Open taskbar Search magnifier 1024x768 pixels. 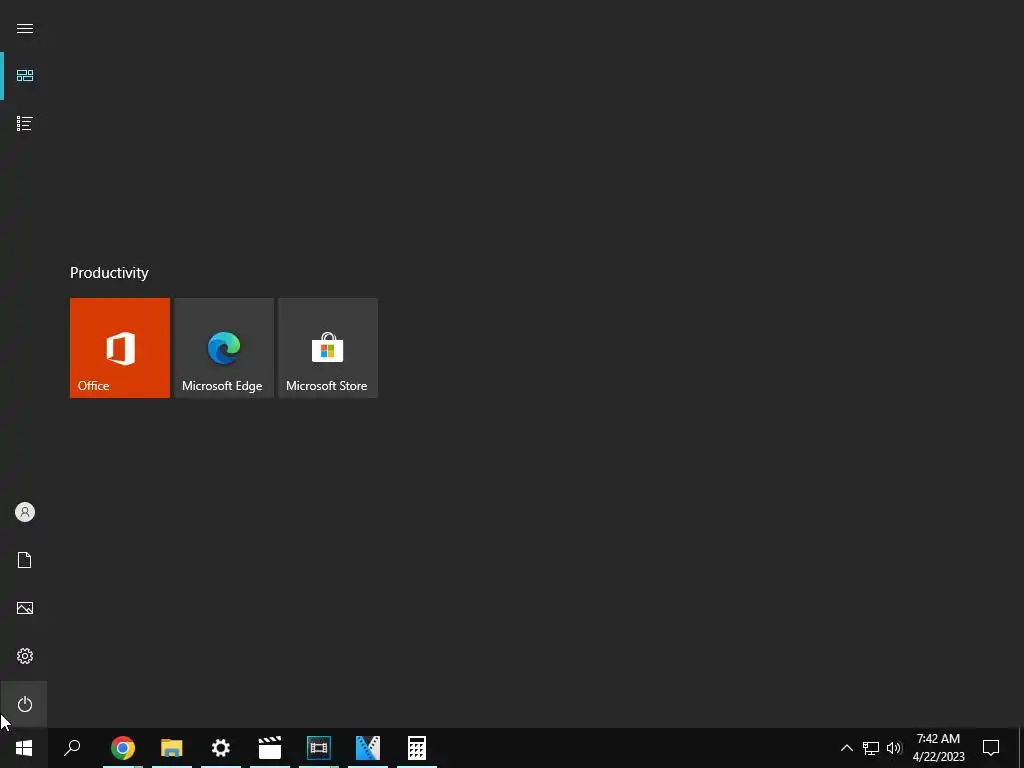coord(72,748)
